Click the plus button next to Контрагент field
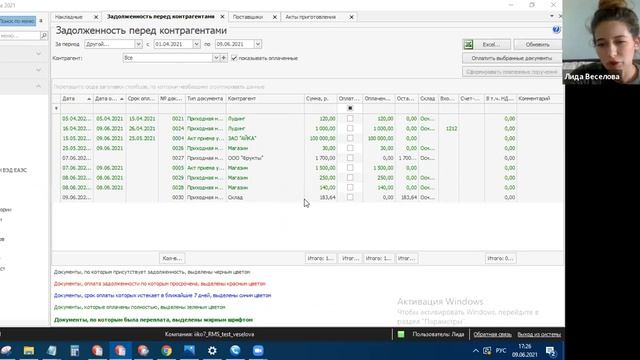This screenshot has width=640, height=360. coord(223,58)
